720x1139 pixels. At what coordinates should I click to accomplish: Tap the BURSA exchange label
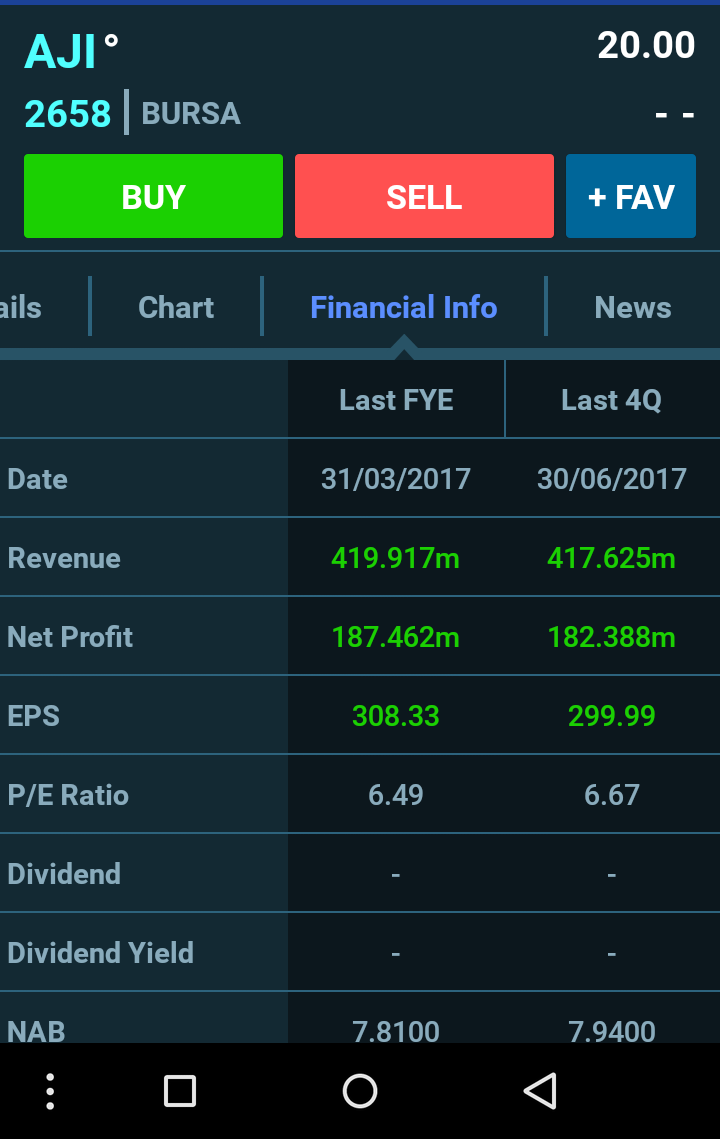pos(190,113)
